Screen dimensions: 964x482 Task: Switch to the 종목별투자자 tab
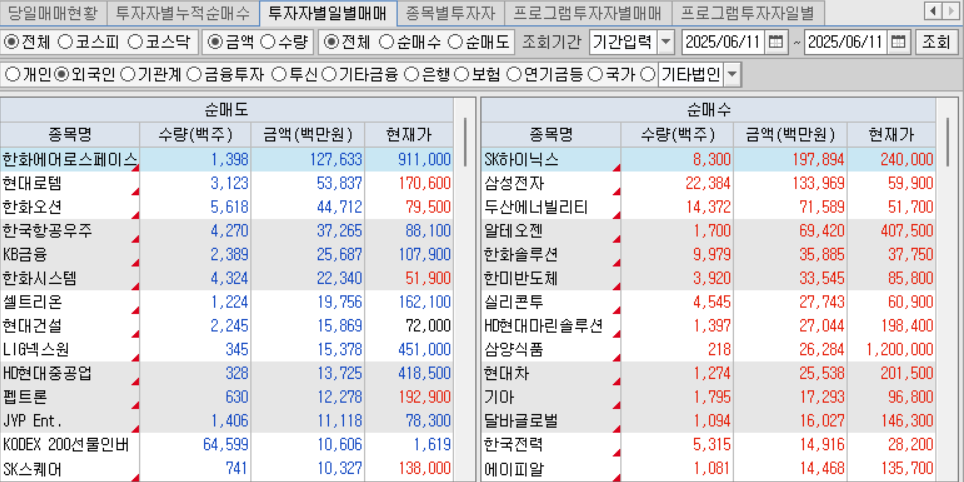tap(451, 12)
